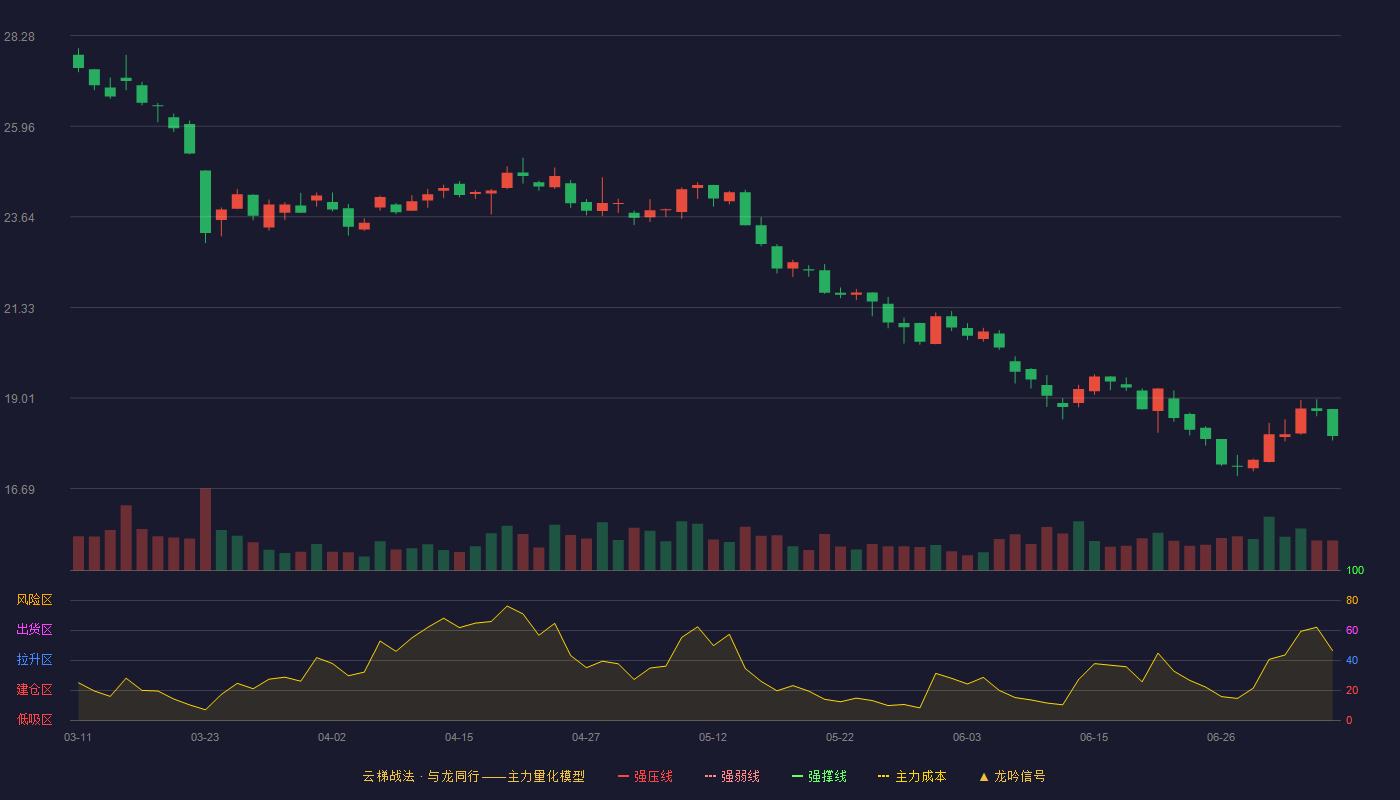Toggle the 强压线 red line legend icon
Image resolution: width=1400 pixels, height=800 pixels.
tap(623, 776)
